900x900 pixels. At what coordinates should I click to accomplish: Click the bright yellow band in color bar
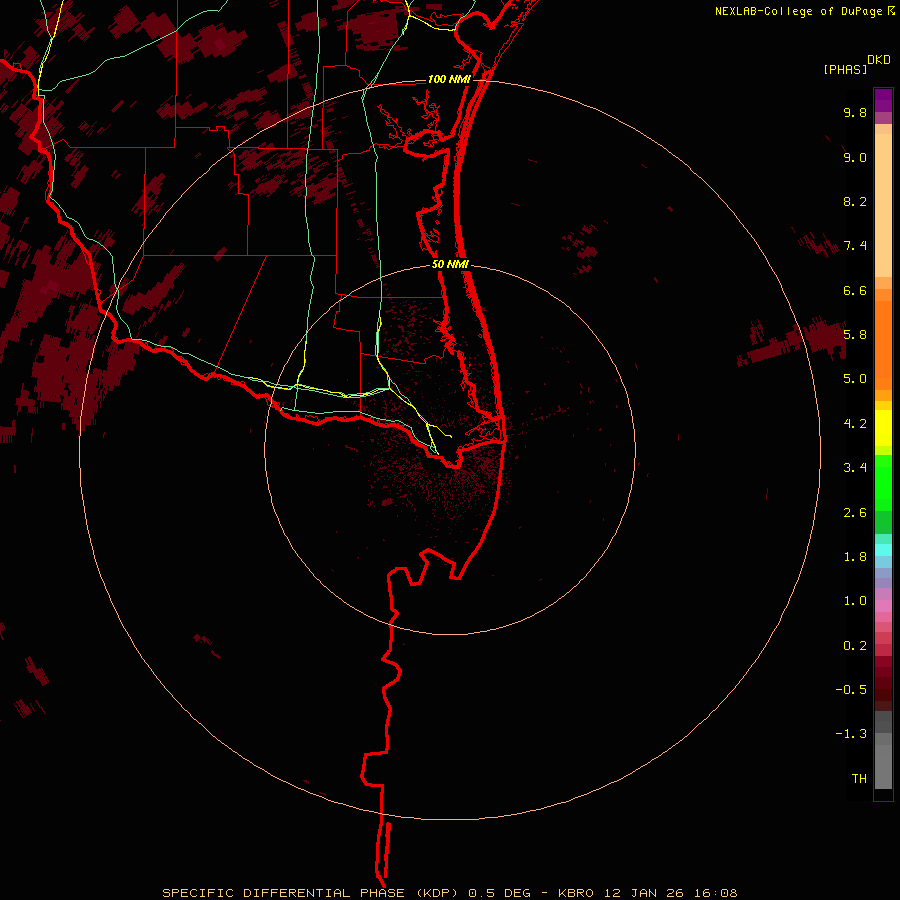[x=883, y=428]
